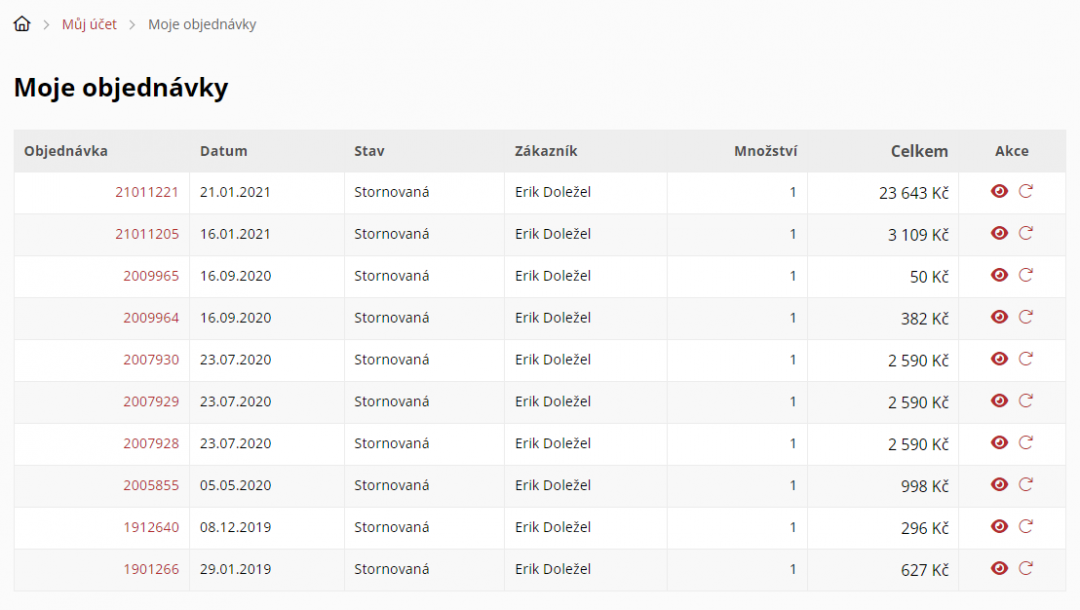
Task: Go to Můj účet breadcrumb link
Action: click(89, 24)
